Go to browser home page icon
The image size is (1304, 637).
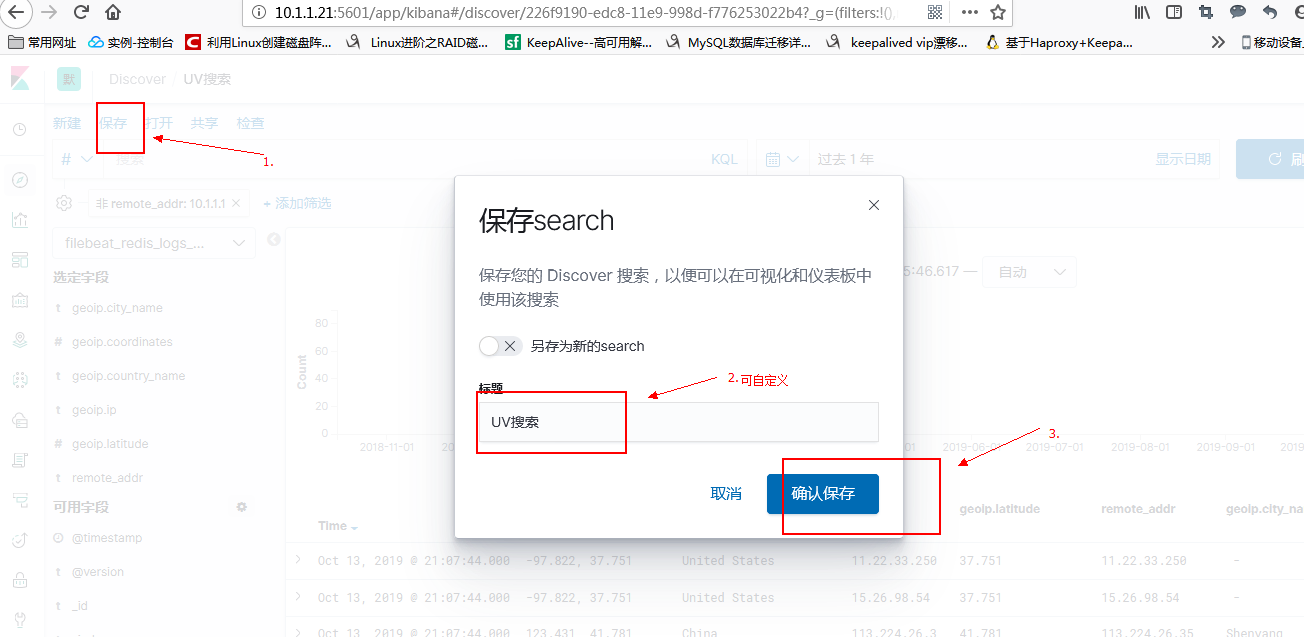[x=113, y=13]
